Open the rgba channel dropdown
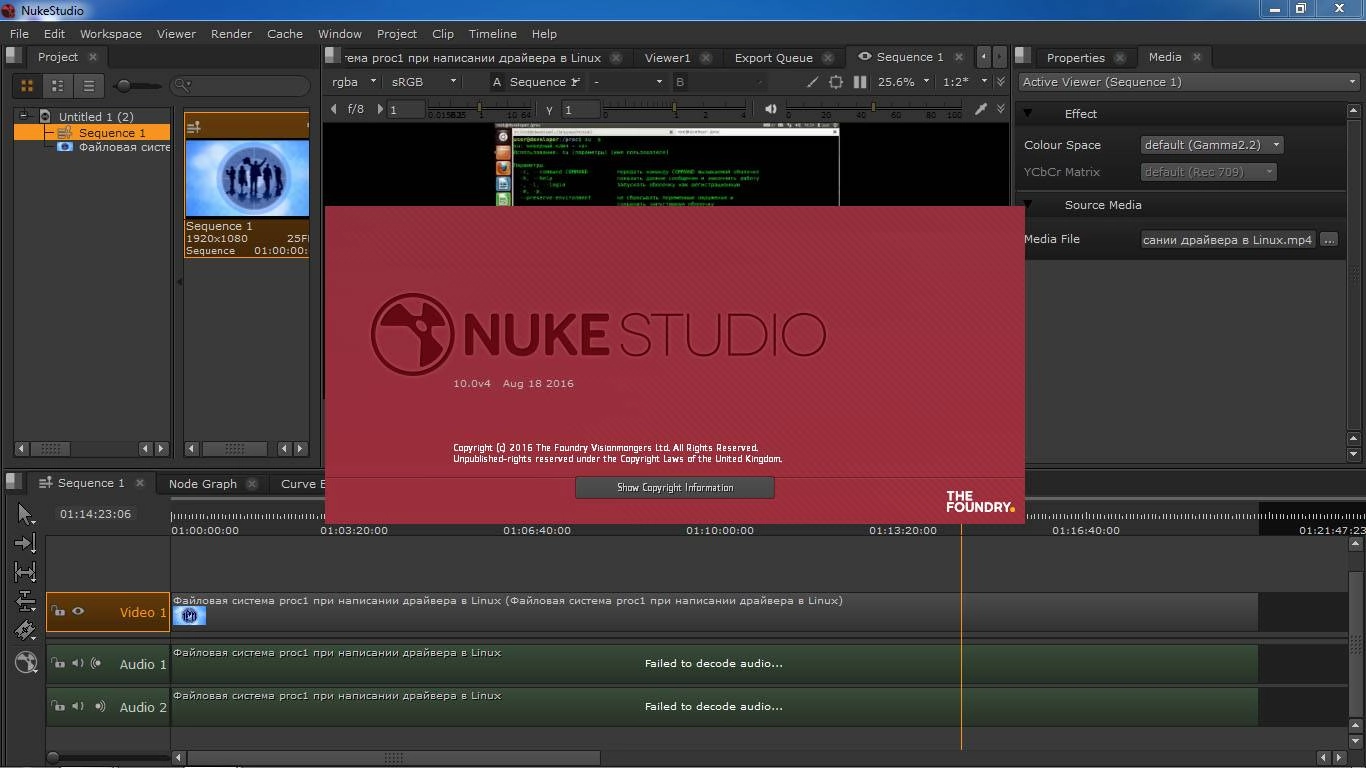 pyautogui.click(x=354, y=82)
